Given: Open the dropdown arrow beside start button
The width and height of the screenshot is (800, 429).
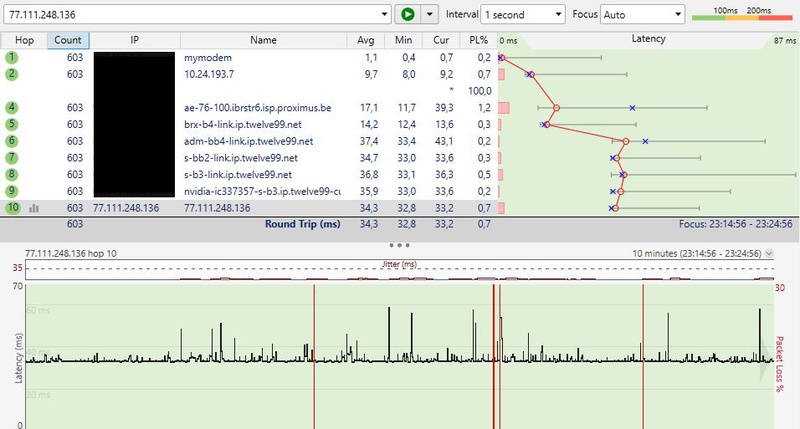Looking at the screenshot, I should click(x=430, y=14).
